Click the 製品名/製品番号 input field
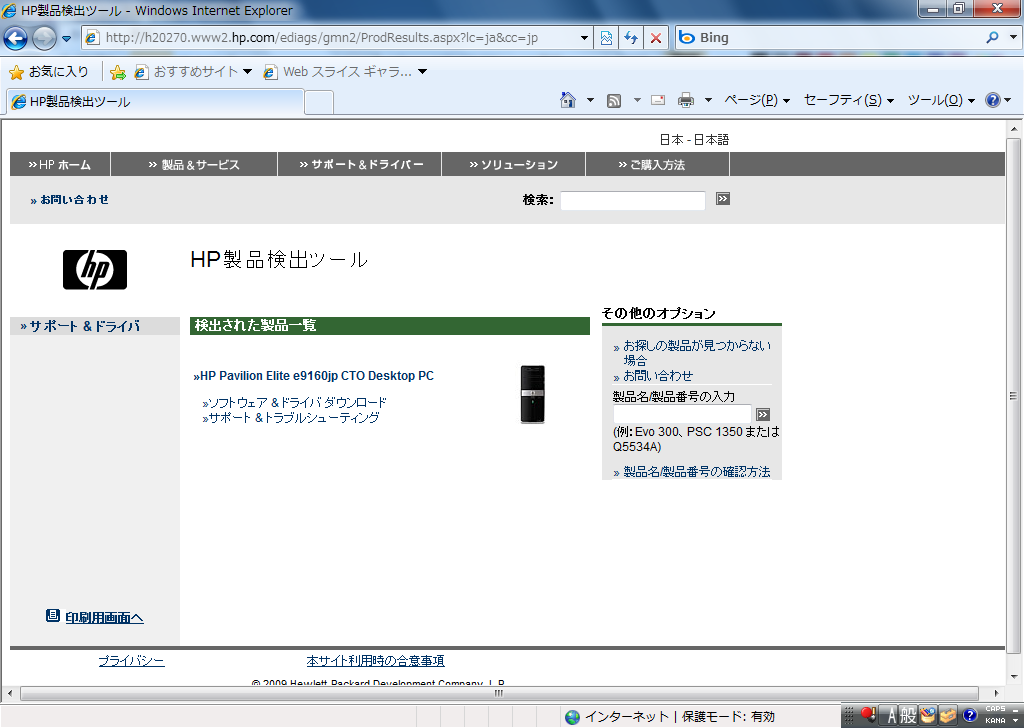Viewport: 1024px width, 728px height. pyautogui.click(x=682, y=414)
